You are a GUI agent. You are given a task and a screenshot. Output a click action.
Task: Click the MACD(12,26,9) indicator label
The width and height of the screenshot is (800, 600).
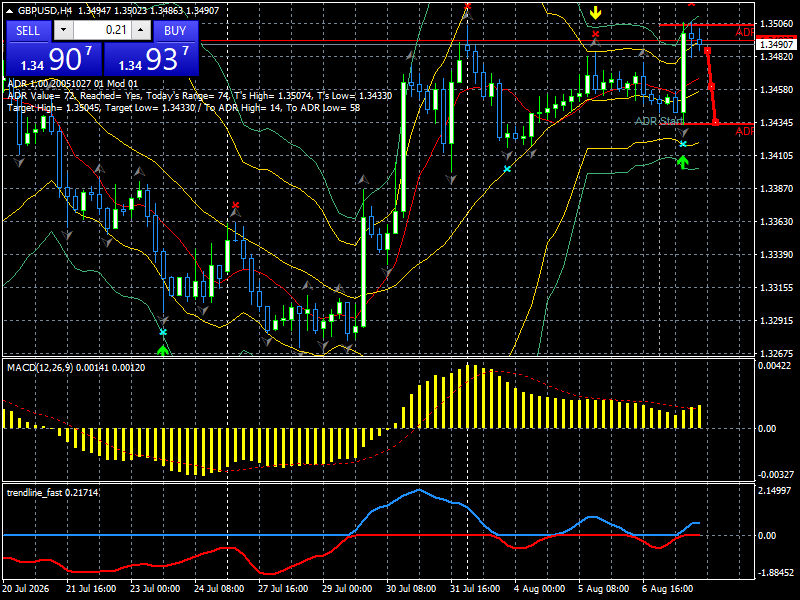coord(76,367)
